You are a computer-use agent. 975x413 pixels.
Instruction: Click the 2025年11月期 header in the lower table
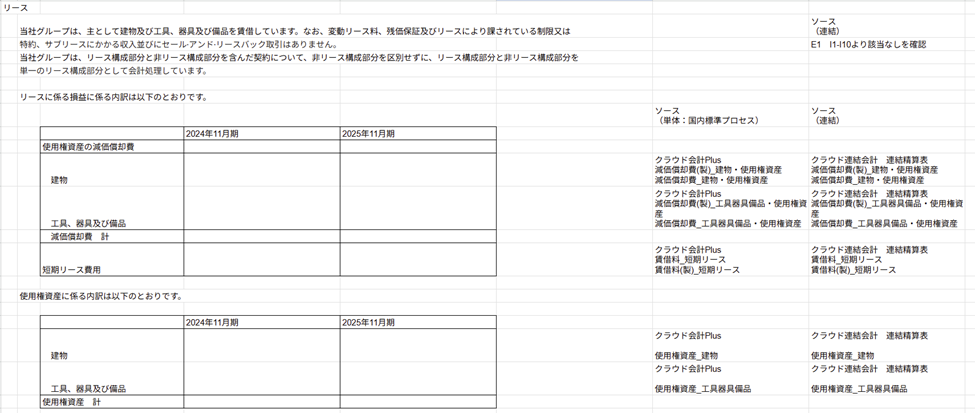tap(368, 322)
